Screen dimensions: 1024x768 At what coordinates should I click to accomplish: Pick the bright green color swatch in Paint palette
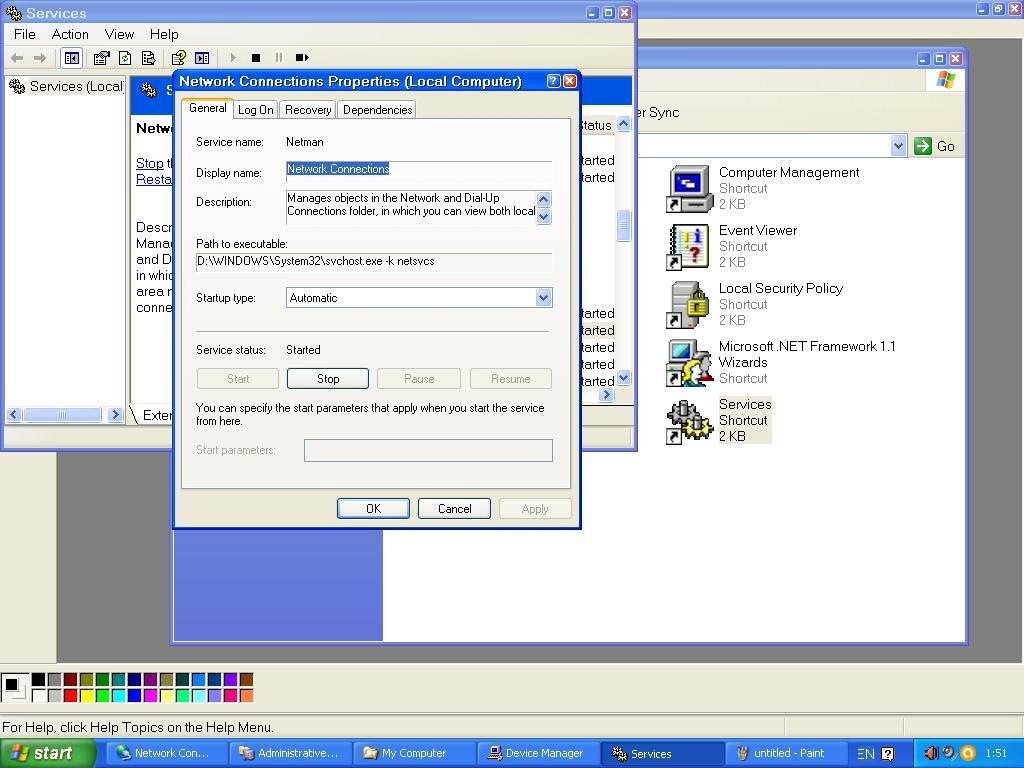tap(103, 696)
